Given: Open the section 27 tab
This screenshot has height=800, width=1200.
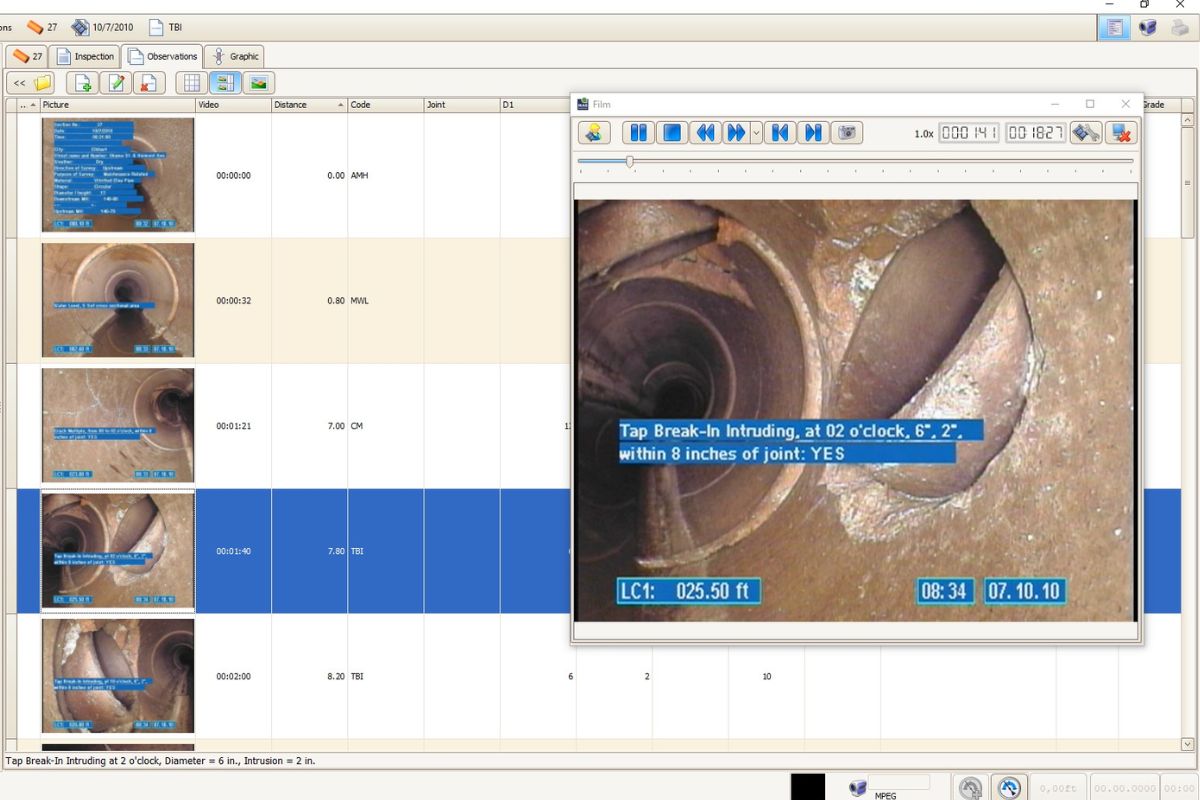Looking at the screenshot, I should pos(27,57).
